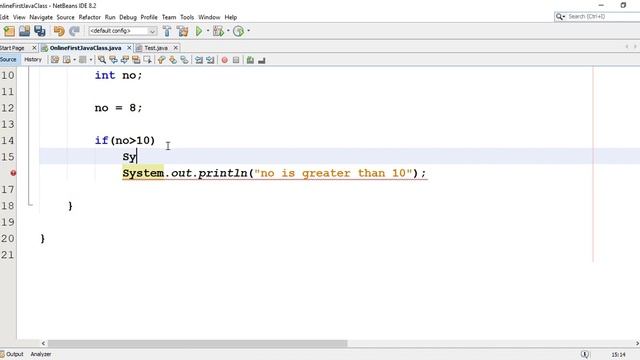Click the horizontal scrollbar thumb
Viewport: 640px width, 360px height.
[x=197, y=344]
